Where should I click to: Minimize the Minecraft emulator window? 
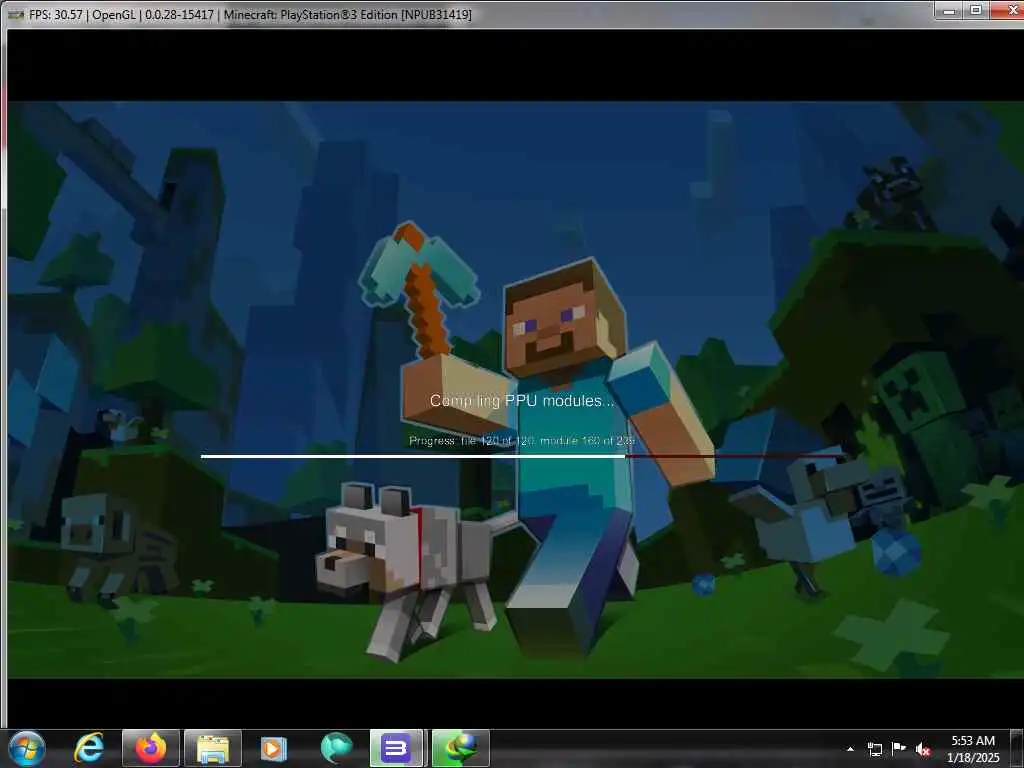click(949, 10)
